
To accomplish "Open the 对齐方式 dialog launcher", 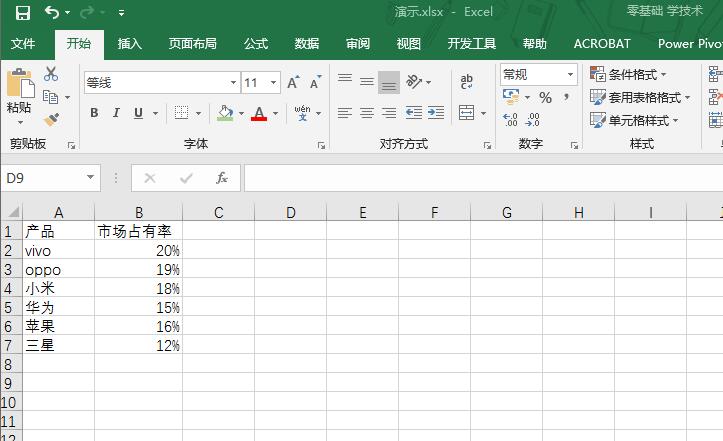I will (487, 145).
